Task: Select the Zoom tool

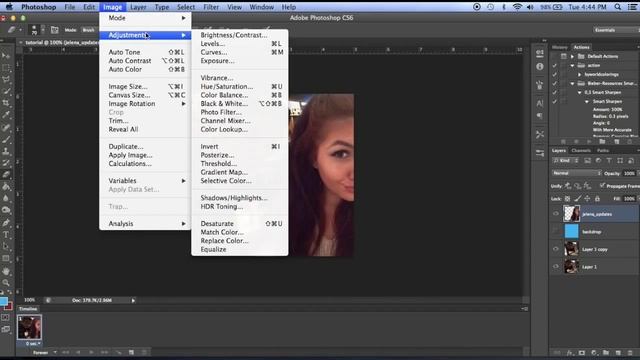Action: [x=6, y=282]
